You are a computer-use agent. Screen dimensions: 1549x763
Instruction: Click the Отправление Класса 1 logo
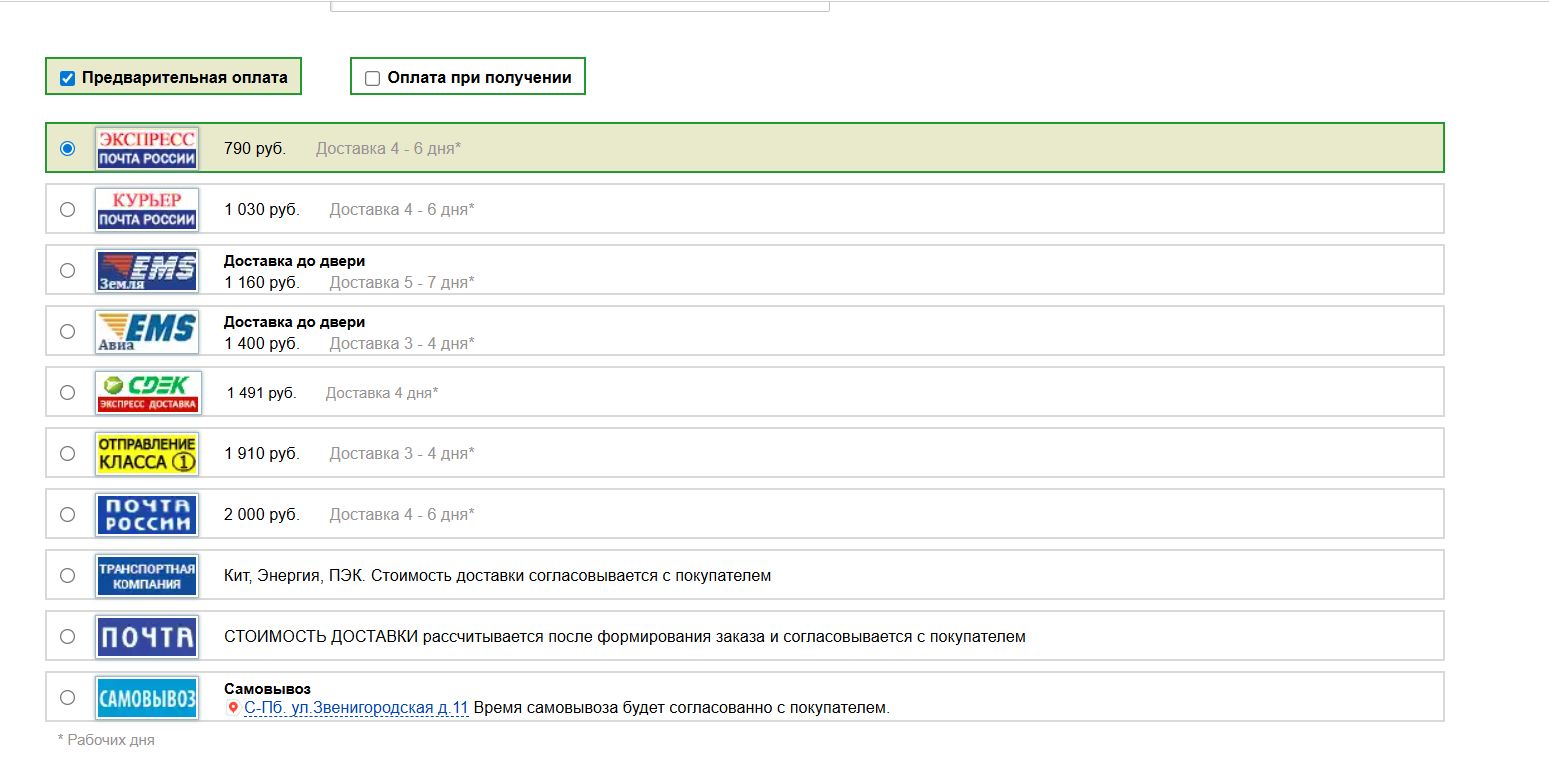pos(145,452)
